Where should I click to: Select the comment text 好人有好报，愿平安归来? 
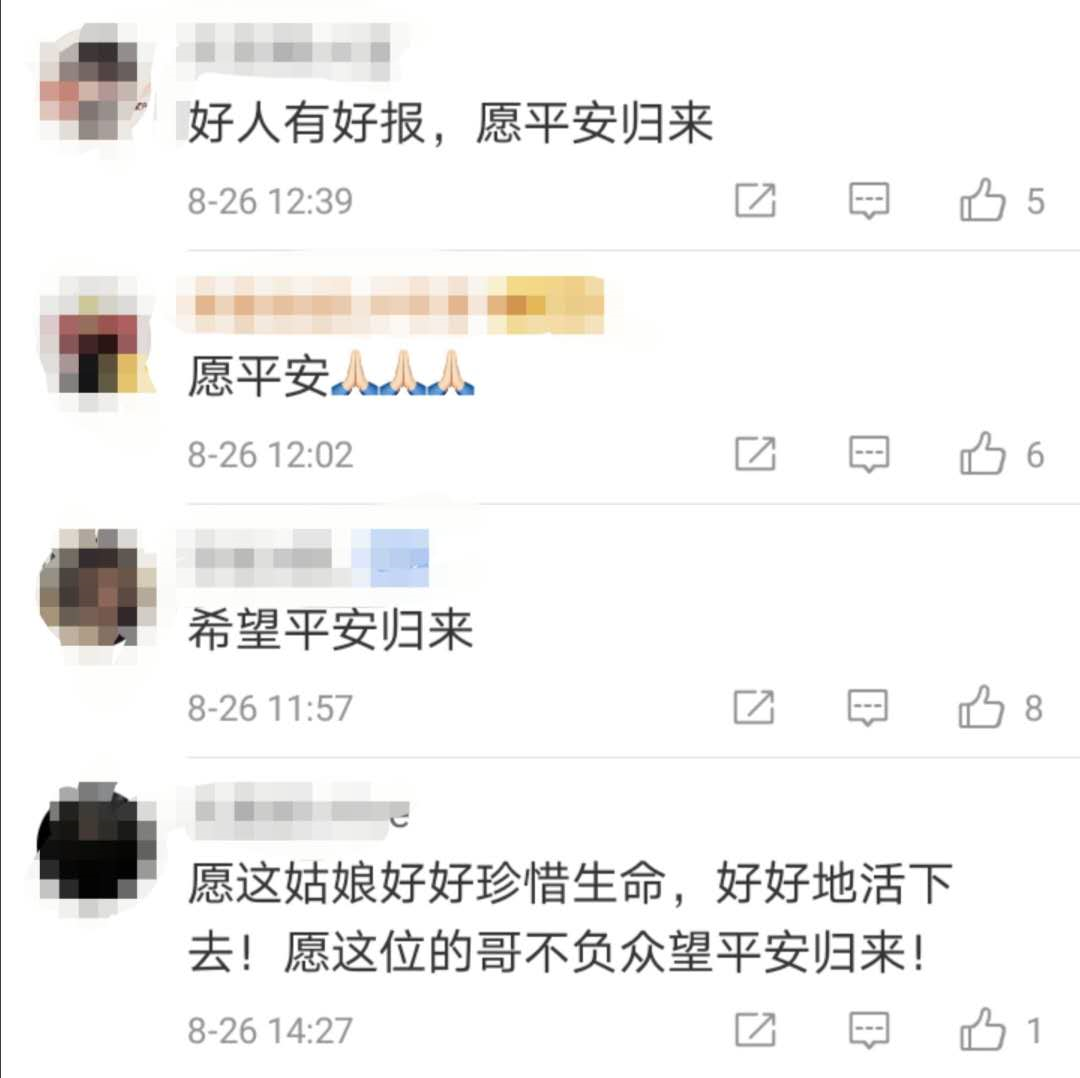coord(450,123)
